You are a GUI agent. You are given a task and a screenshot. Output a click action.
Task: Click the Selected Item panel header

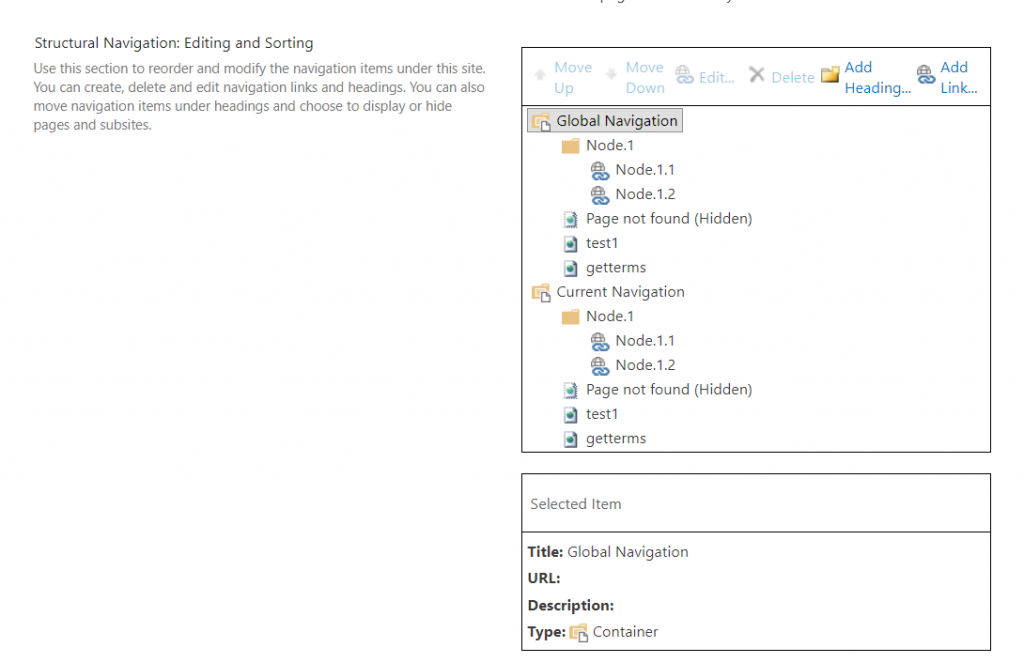575,503
